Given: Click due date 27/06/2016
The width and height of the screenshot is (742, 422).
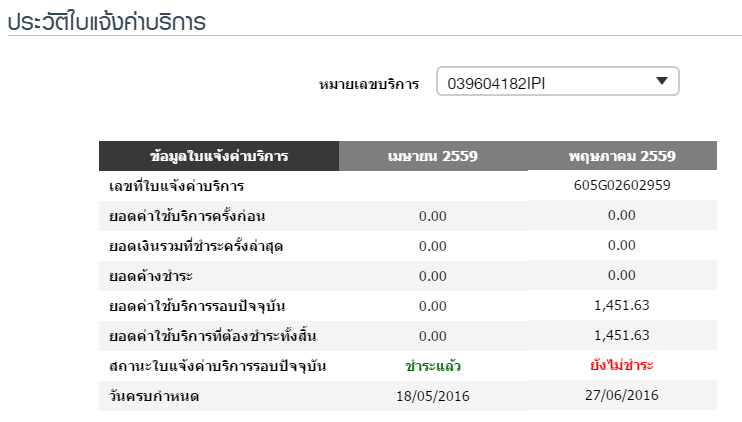Looking at the screenshot, I should pyautogui.click(x=621, y=395).
